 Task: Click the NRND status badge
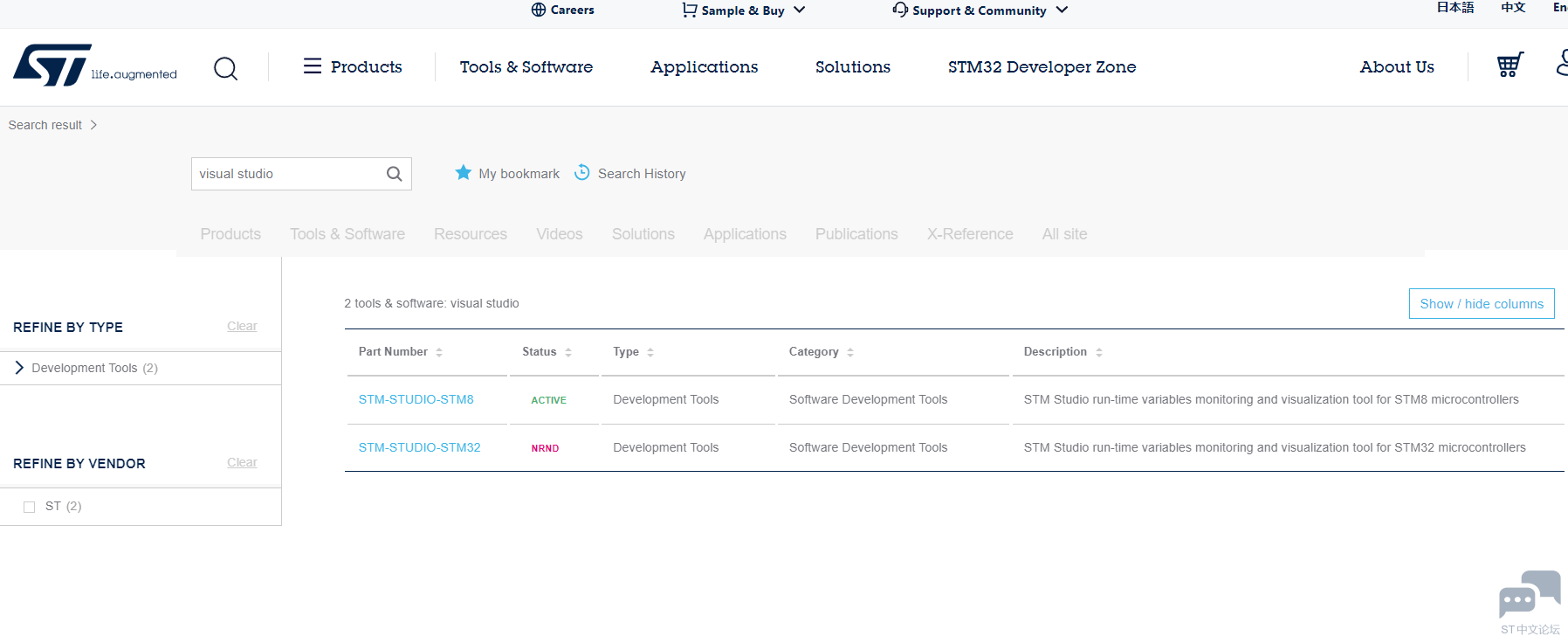[x=545, y=448]
